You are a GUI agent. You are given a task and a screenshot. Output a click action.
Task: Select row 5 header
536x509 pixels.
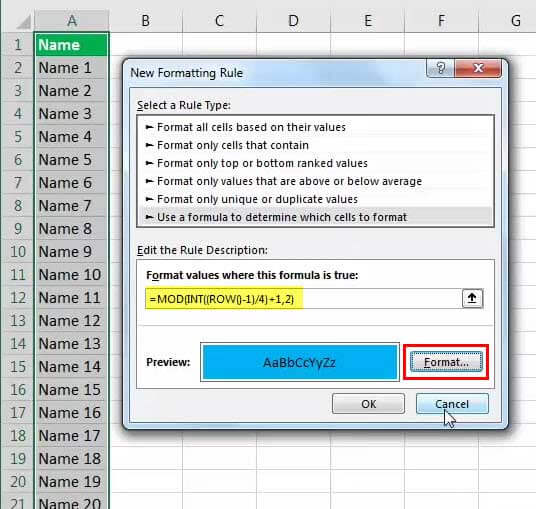click(18, 136)
